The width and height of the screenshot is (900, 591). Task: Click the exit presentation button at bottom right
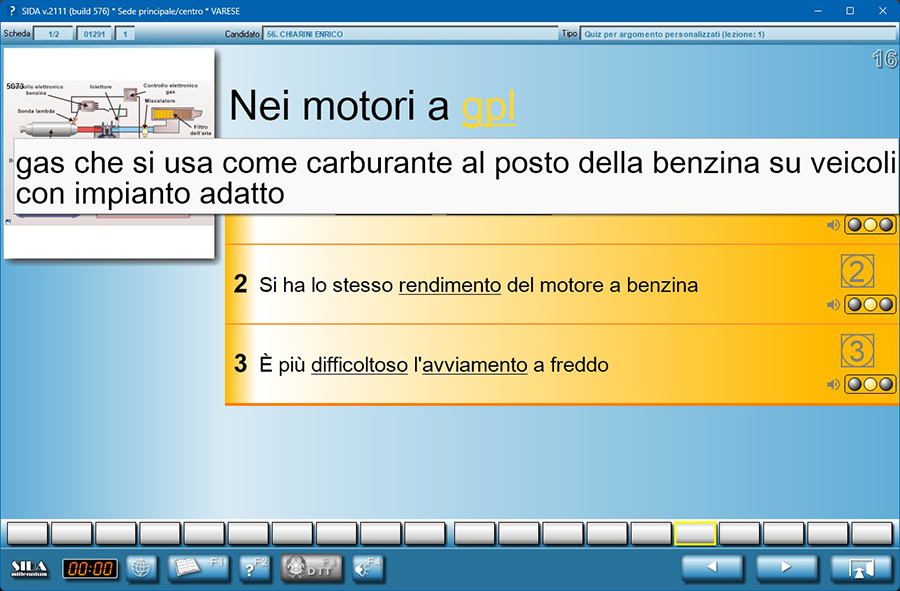860,567
